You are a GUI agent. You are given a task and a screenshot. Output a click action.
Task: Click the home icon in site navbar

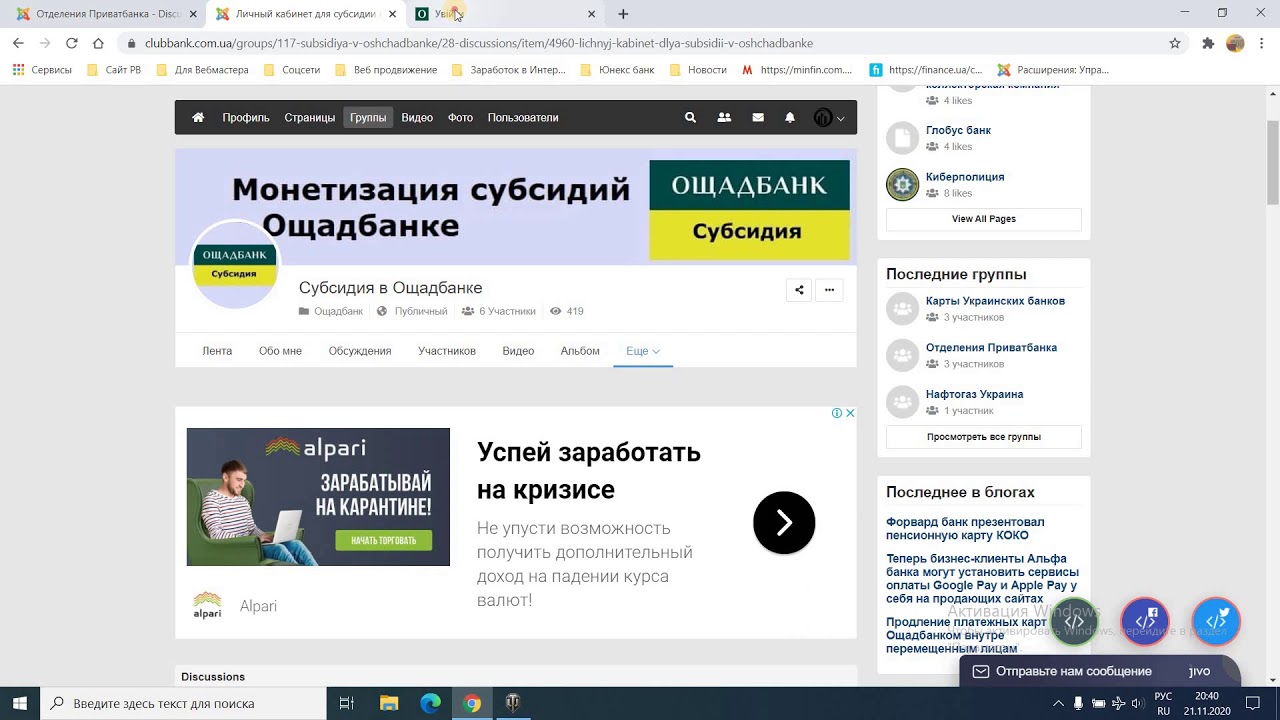pyautogui.click(x=198, y=118)
